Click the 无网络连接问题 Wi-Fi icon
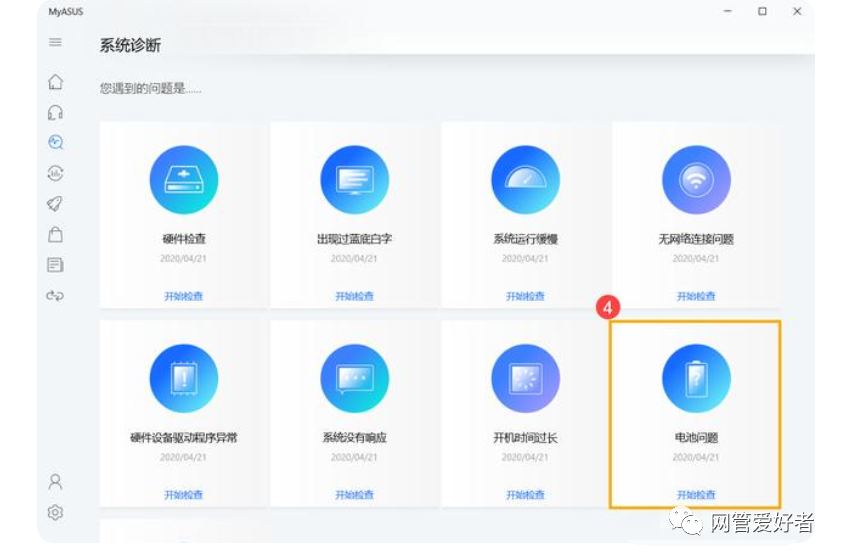This screenshot has width=842, height=560. 696,179
